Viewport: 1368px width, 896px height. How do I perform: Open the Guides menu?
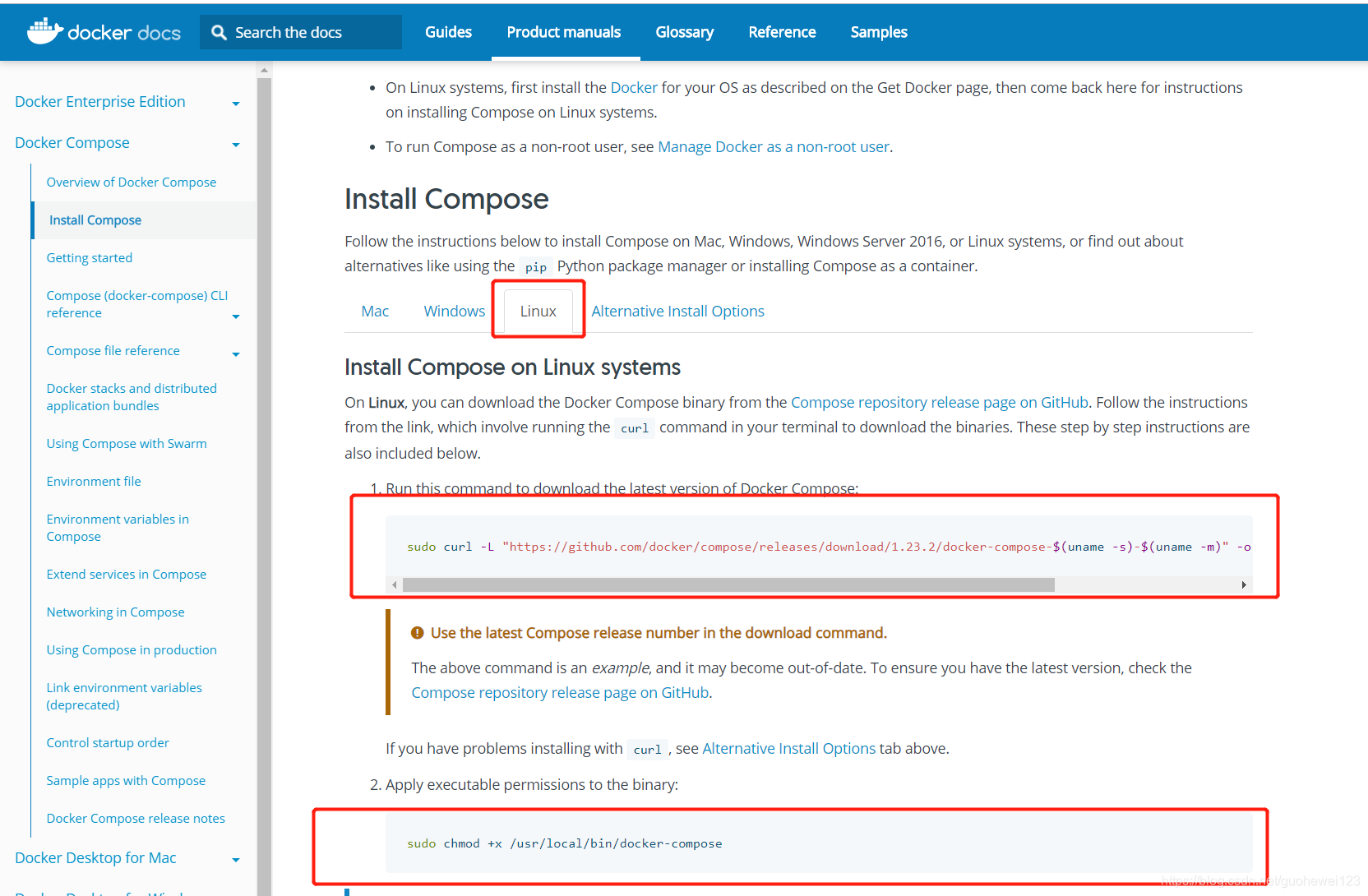[x=448, y=32]
